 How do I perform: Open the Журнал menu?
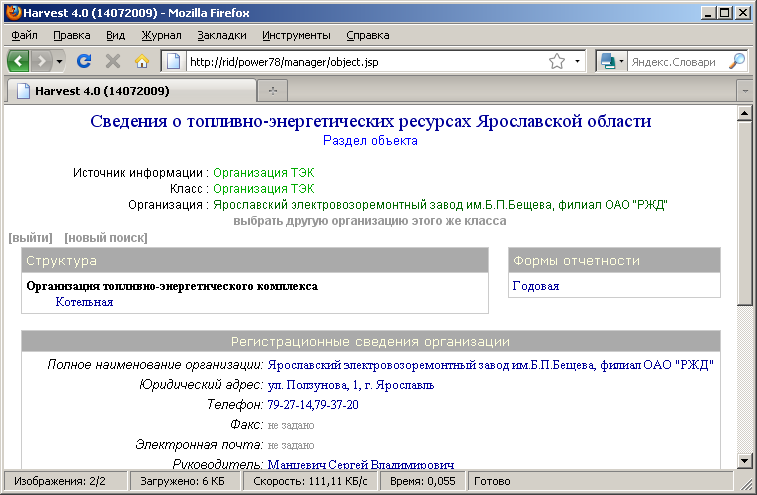pyautogui.click(x=161, y=35)
